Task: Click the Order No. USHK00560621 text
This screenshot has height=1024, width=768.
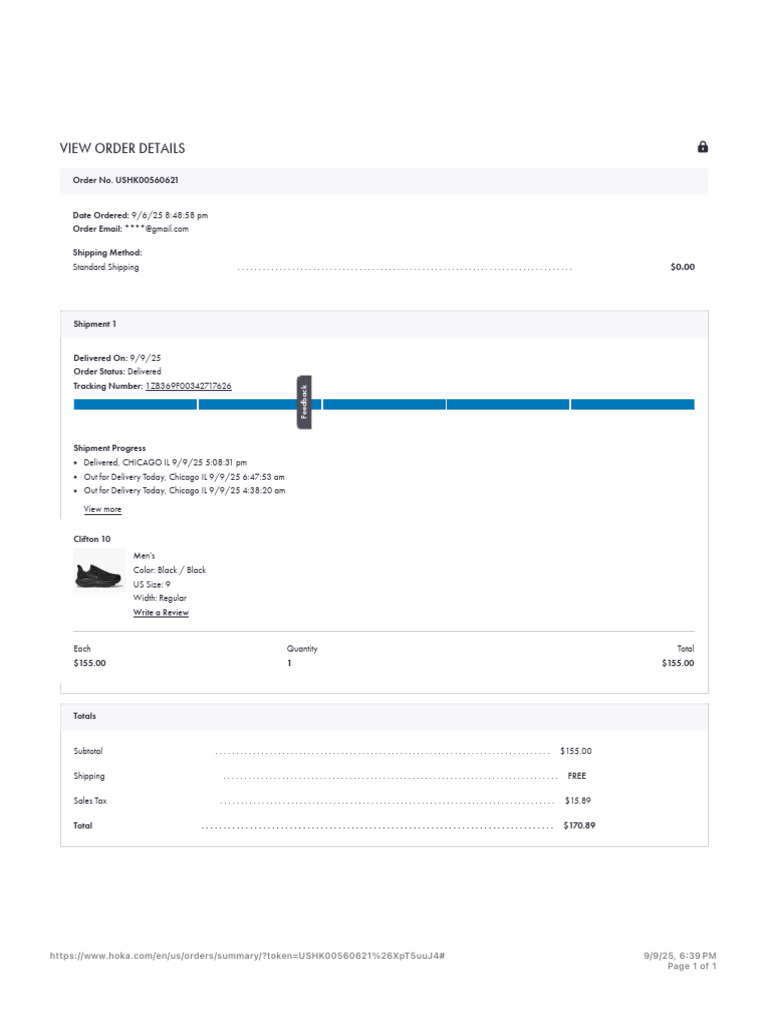Action: 125,180
